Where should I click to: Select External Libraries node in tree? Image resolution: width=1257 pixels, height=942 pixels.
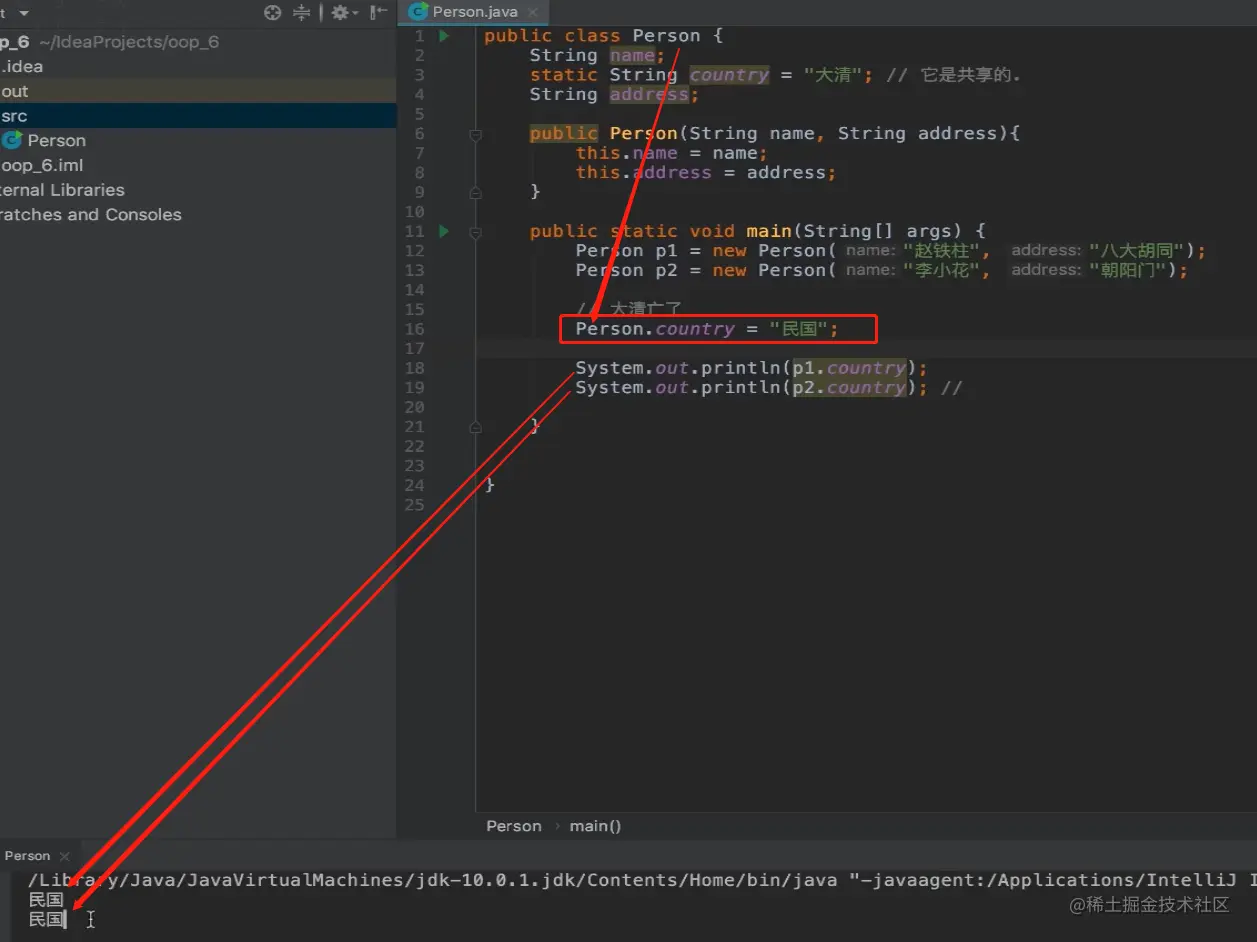click(x=198, y=190)
